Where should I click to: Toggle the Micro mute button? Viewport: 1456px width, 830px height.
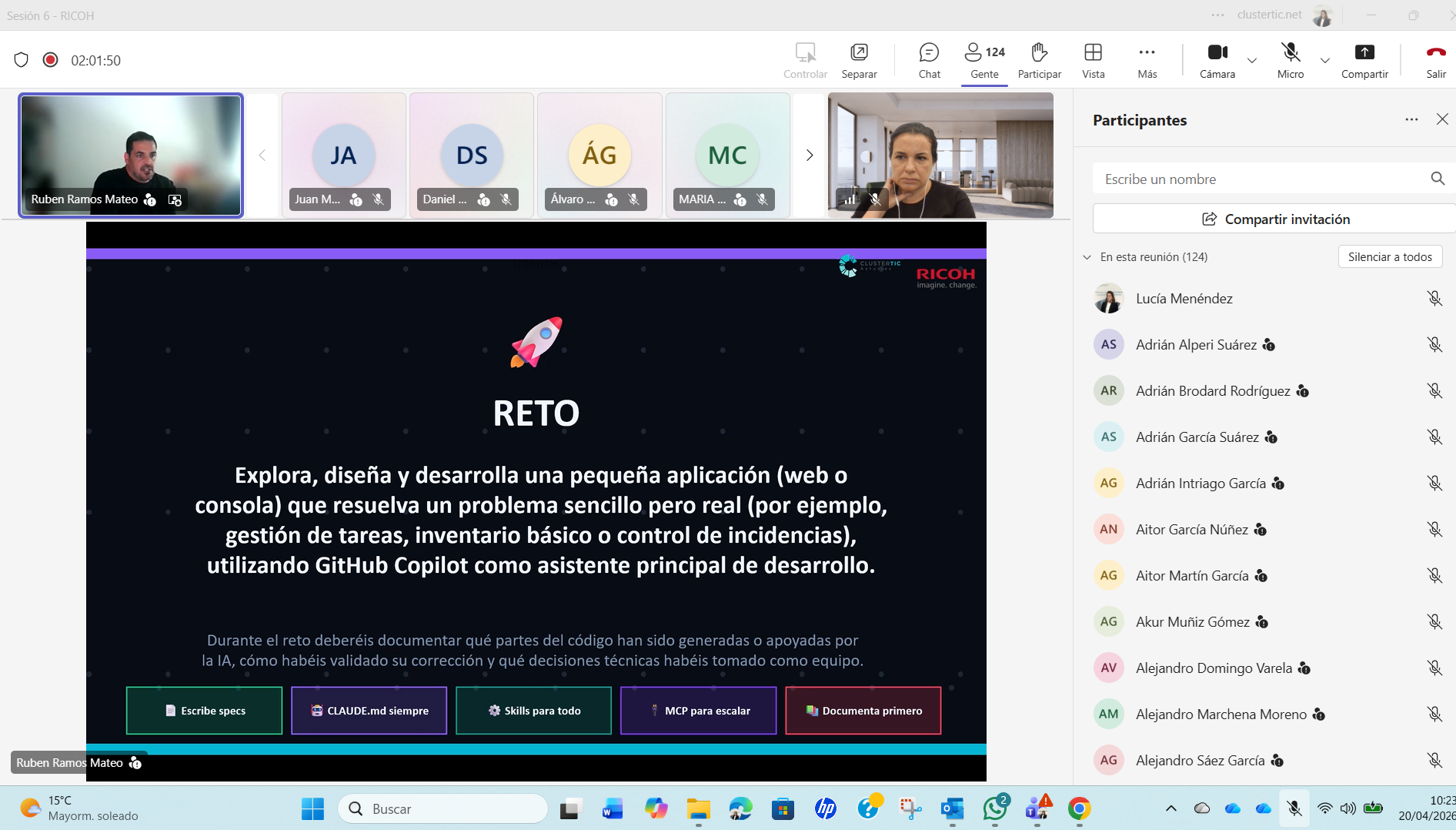[x=1291, y=60]
